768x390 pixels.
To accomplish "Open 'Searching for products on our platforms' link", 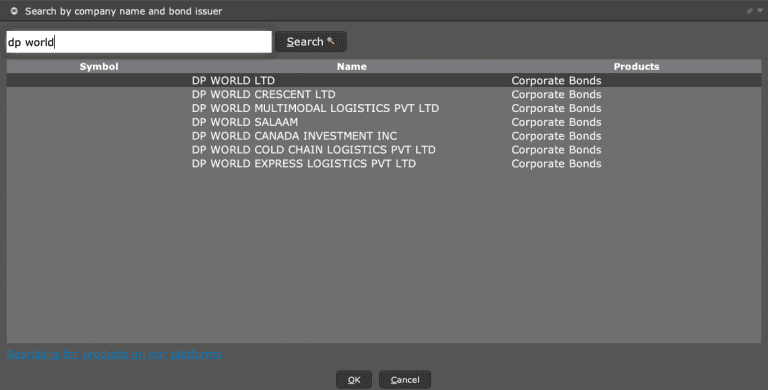I will coord(114,354).
